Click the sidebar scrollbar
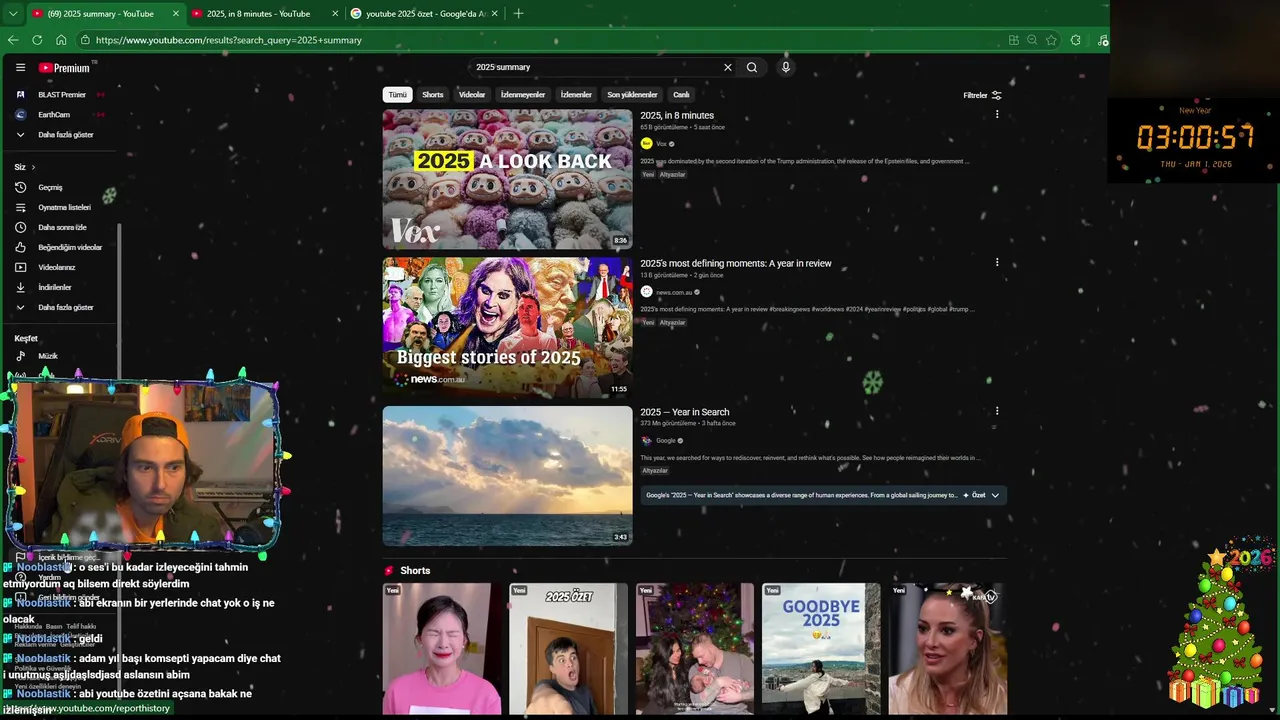Screen dimensions: 1280x720 coord(120,300)
